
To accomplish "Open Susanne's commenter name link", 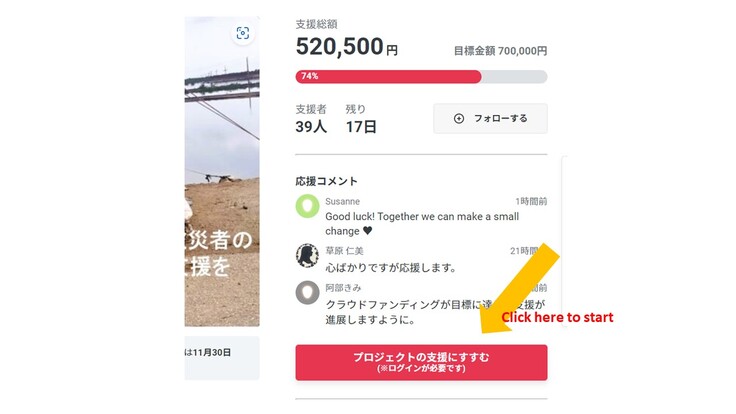I will click(344, 201).
